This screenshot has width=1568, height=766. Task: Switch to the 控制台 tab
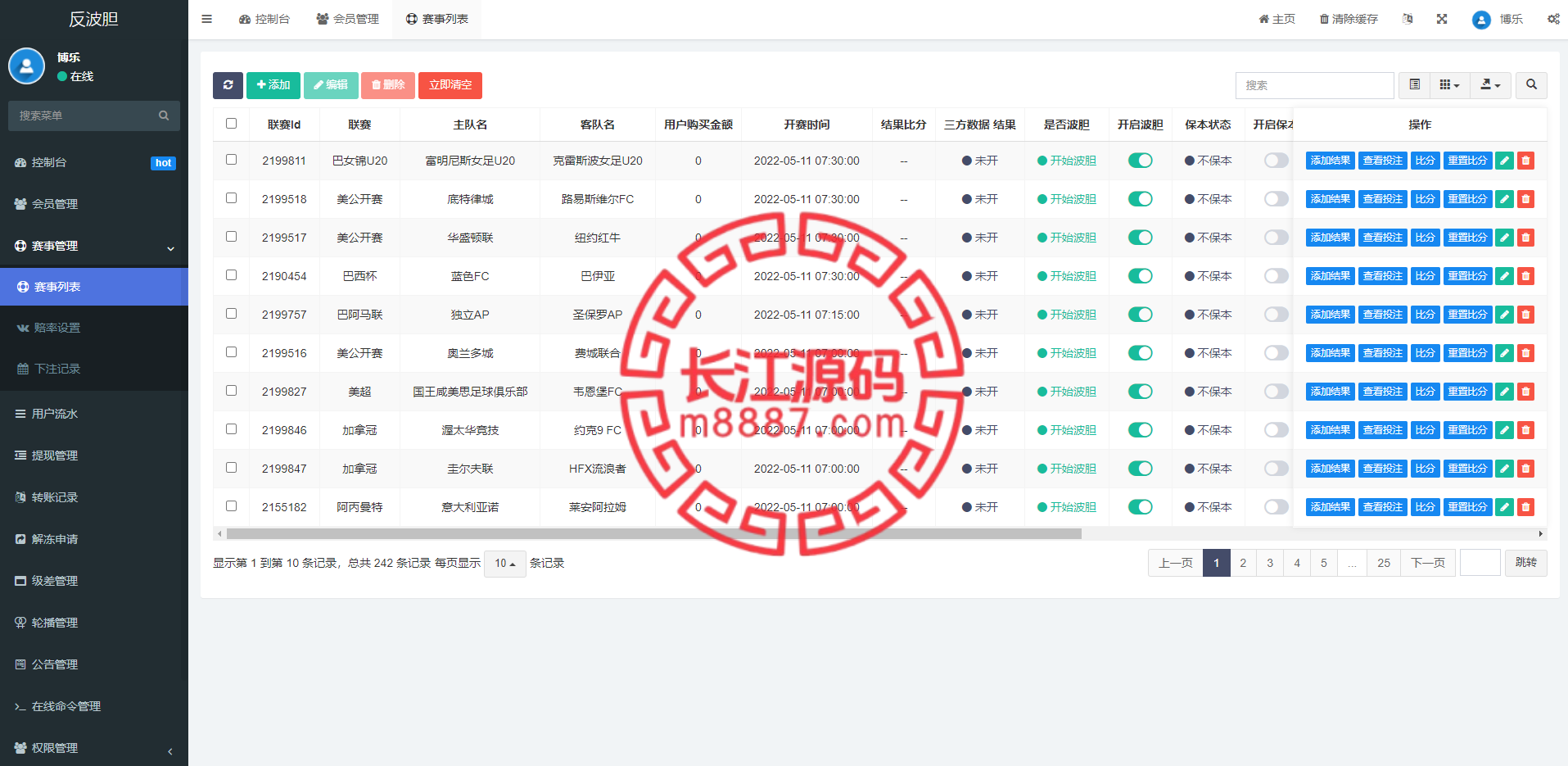[264, 19]
